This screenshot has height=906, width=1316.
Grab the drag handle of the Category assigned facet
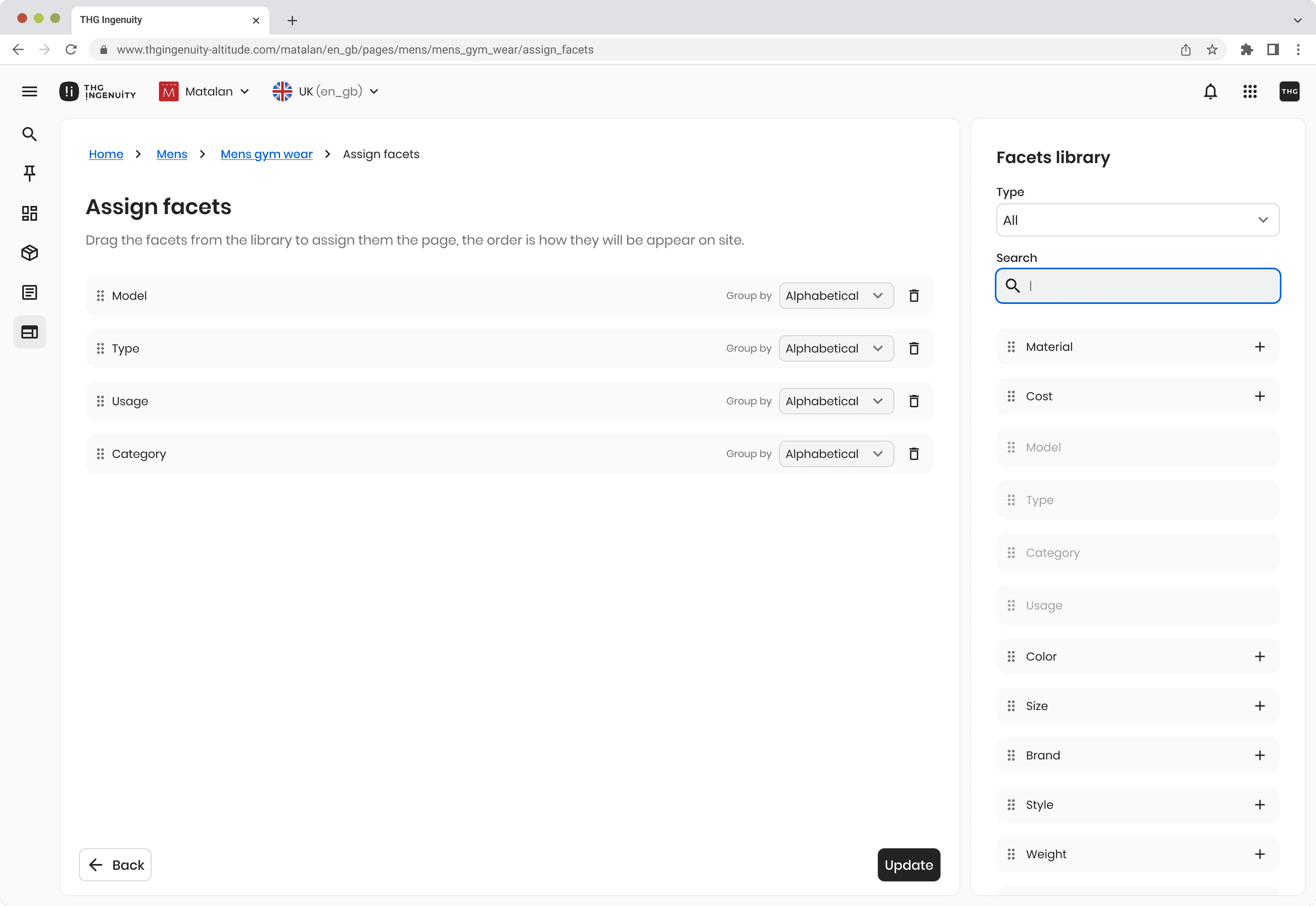point(100,454)
